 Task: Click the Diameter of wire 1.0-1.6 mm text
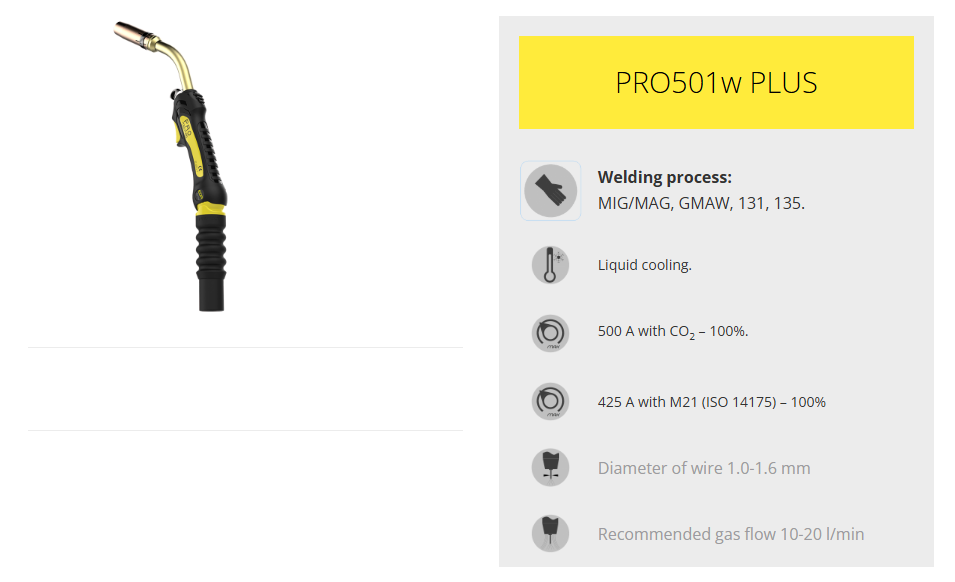pos(703,468)
